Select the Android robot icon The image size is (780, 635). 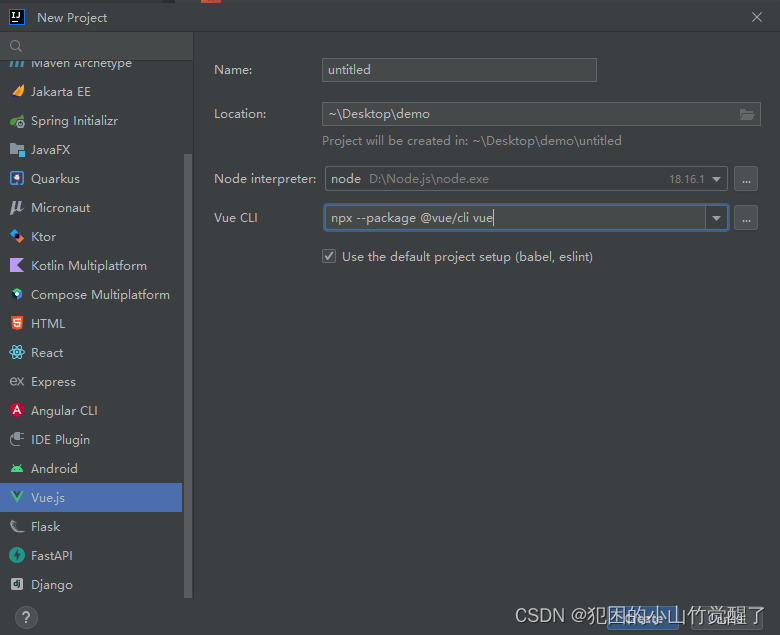pos(17,468)
